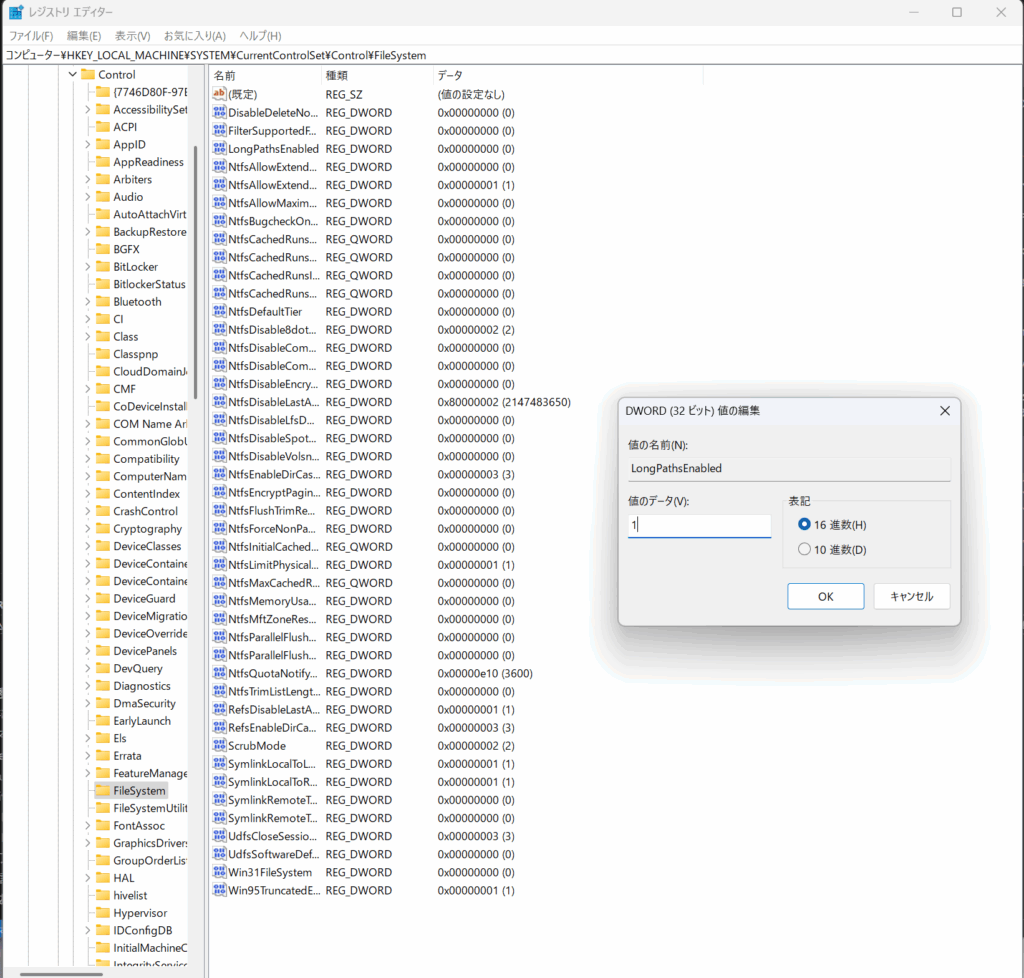Open the 表示(V) menu

coord(133,36)
